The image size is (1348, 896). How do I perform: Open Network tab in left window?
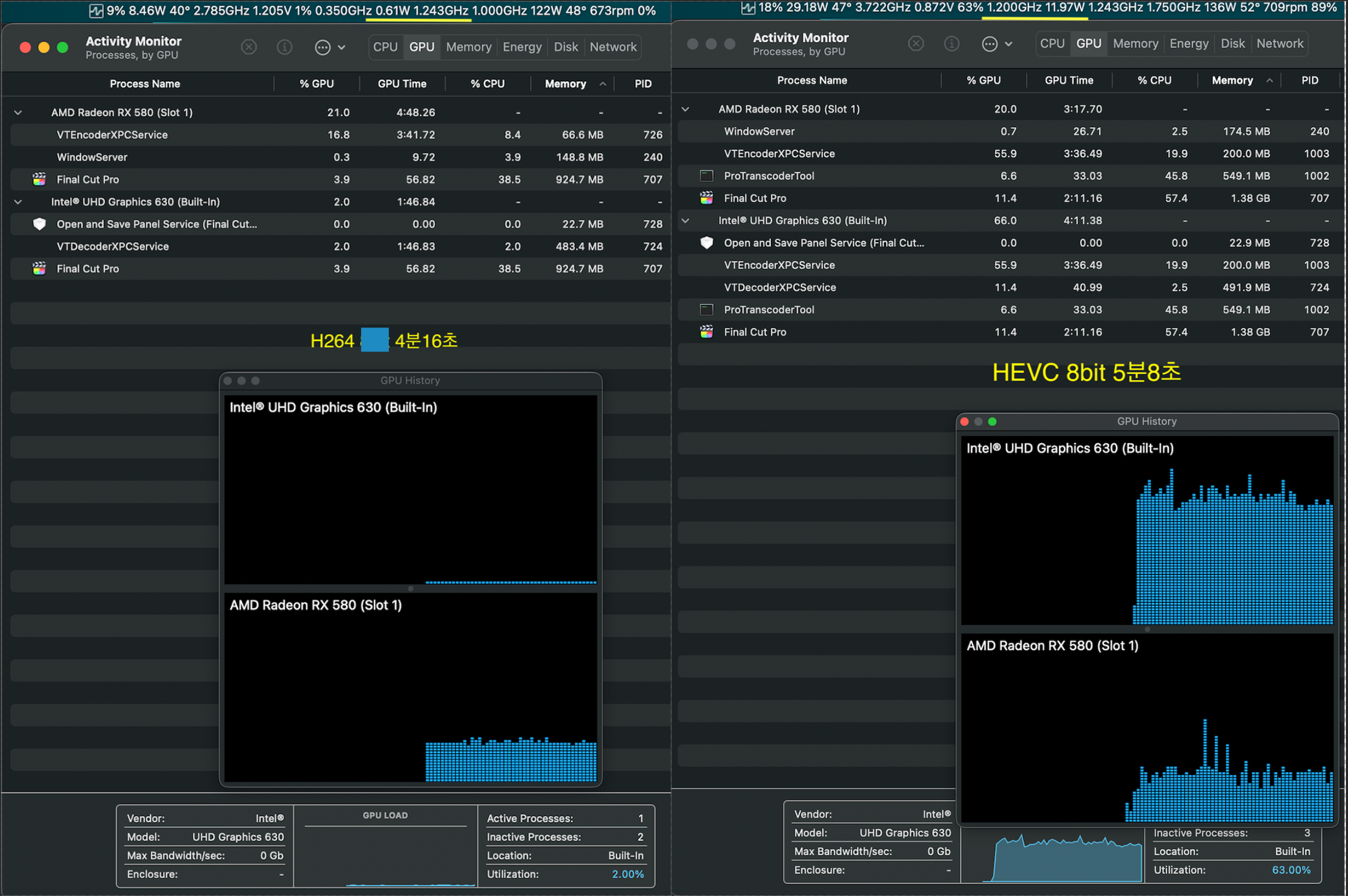(613, 47)
